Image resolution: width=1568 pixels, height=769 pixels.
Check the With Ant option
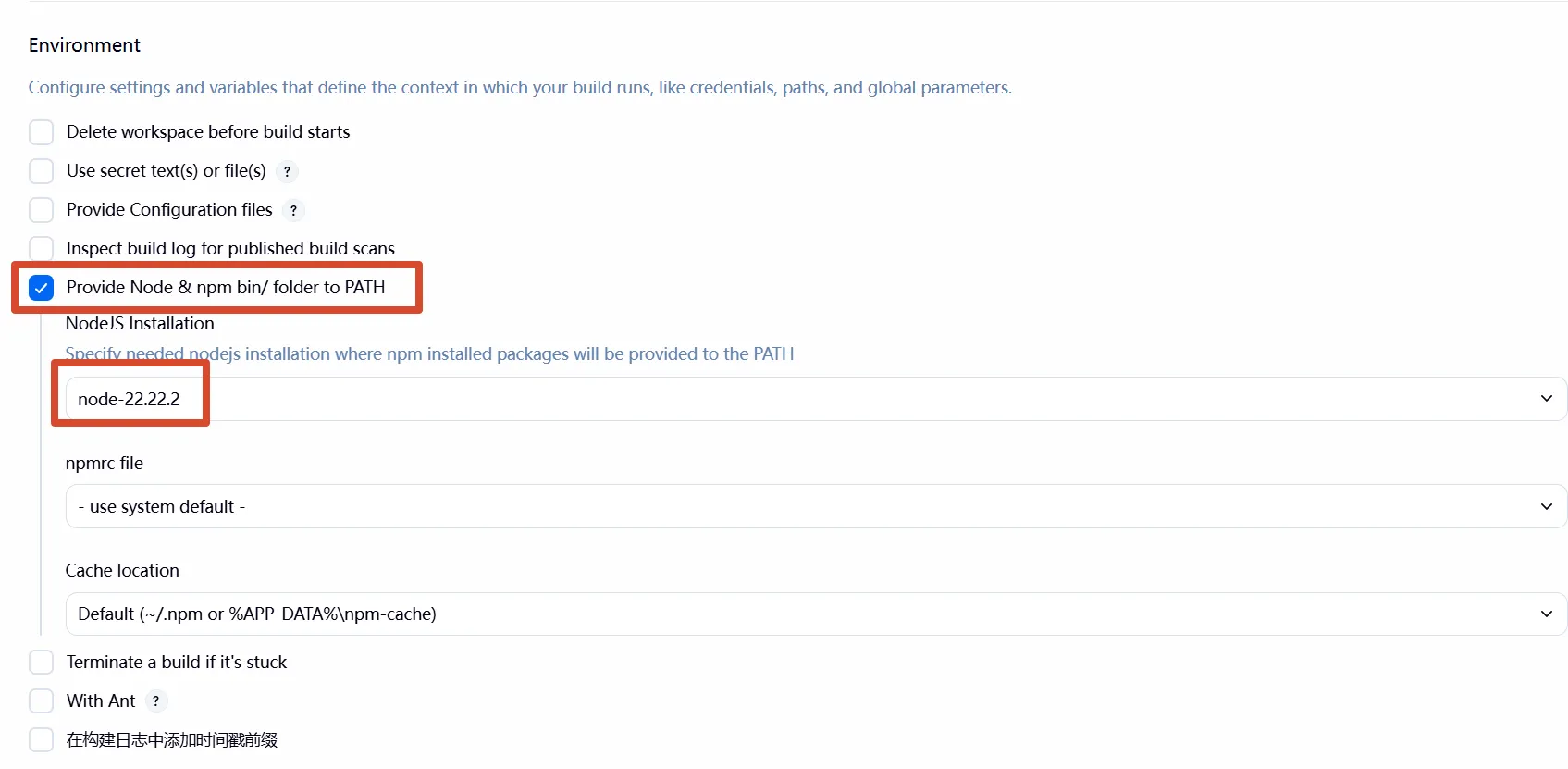pos(42,701)
